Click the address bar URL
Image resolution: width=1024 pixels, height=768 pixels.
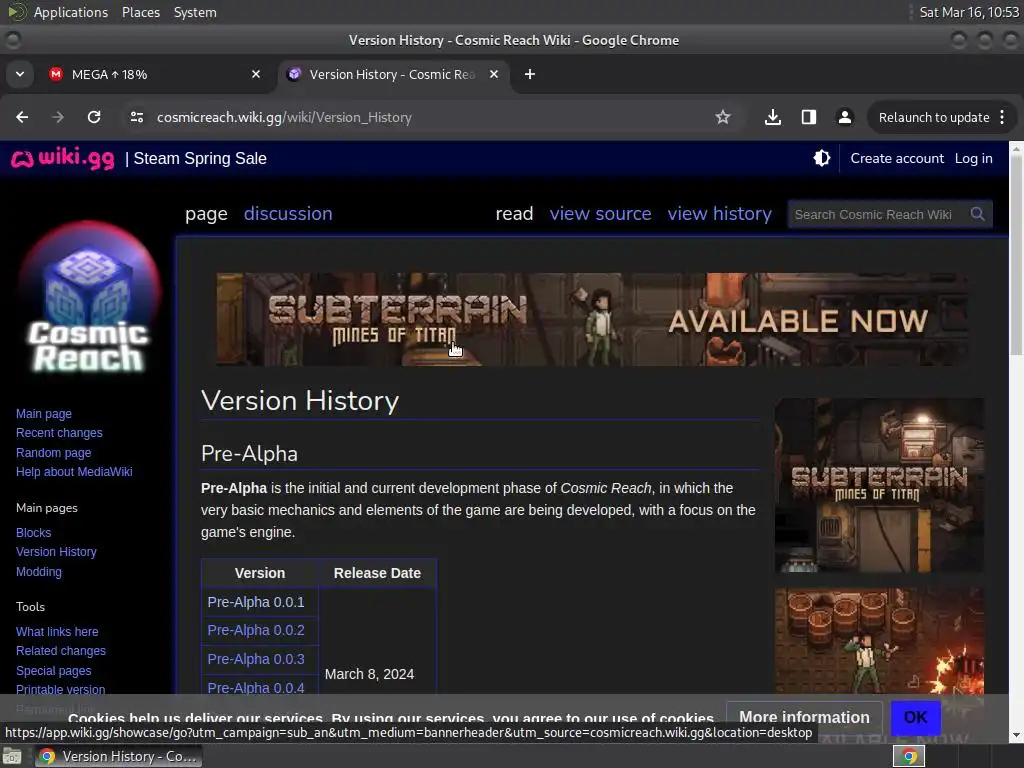click(284, 118)
